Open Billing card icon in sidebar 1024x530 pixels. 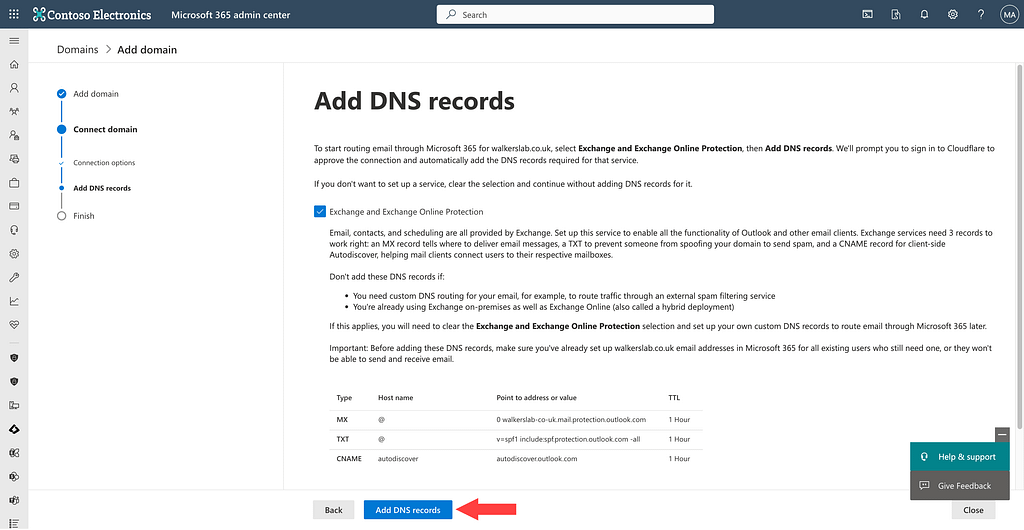pos(14,206)
